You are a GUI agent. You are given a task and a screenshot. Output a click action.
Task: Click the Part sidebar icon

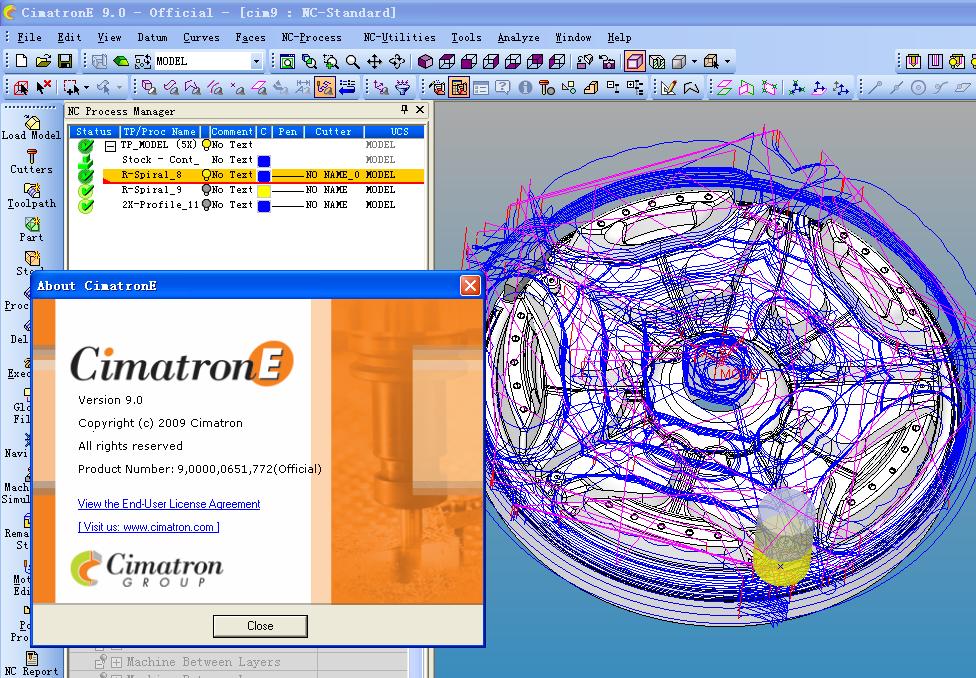pos(31,229)
